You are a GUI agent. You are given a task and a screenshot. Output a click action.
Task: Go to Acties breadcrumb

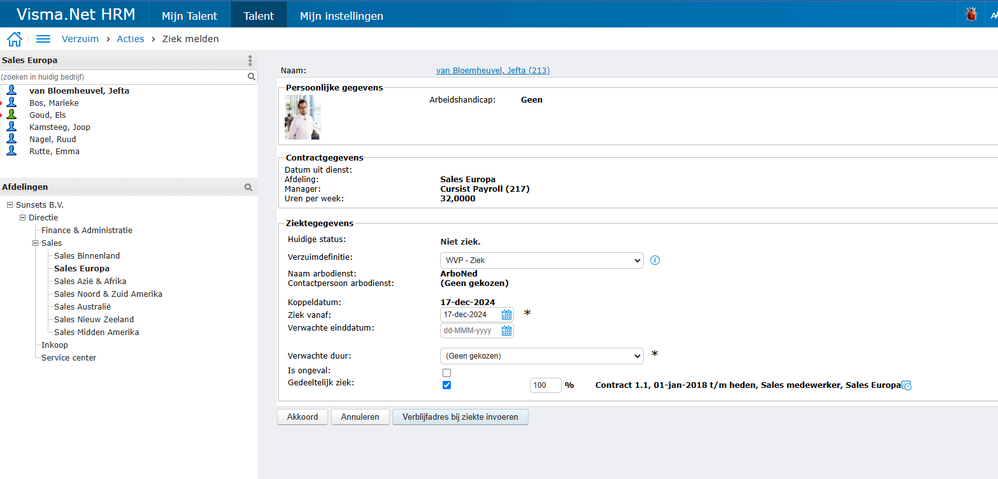pos(130,39)
